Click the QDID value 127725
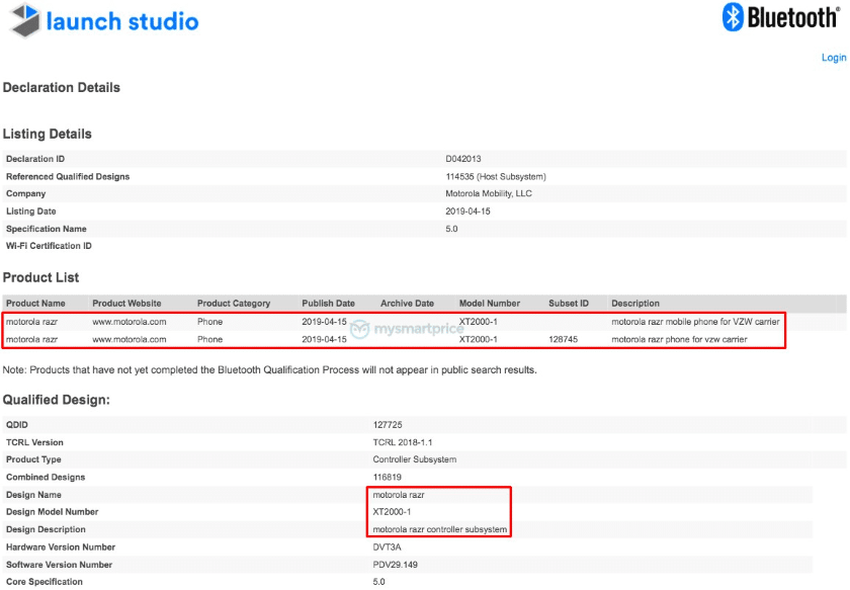 click(387, 424)
